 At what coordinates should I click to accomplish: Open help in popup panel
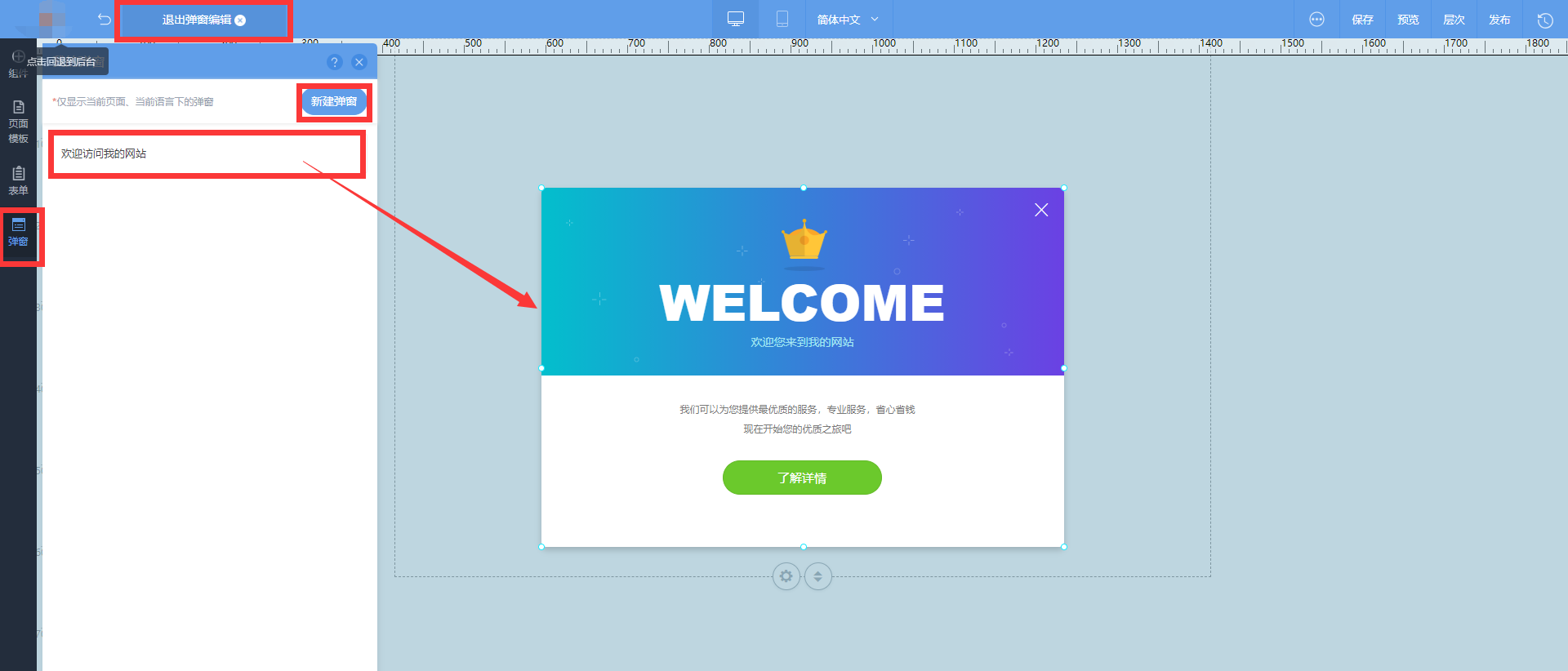[334, 62]
